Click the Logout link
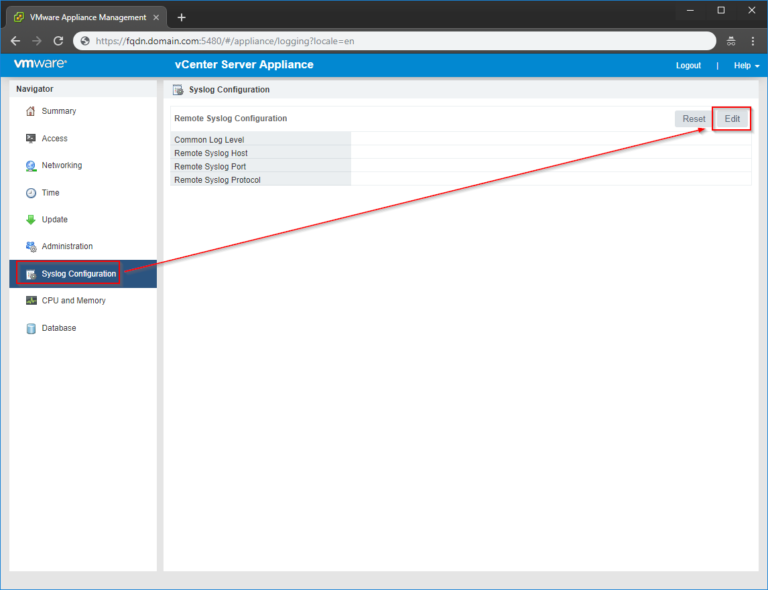 [x=688, y=65]
